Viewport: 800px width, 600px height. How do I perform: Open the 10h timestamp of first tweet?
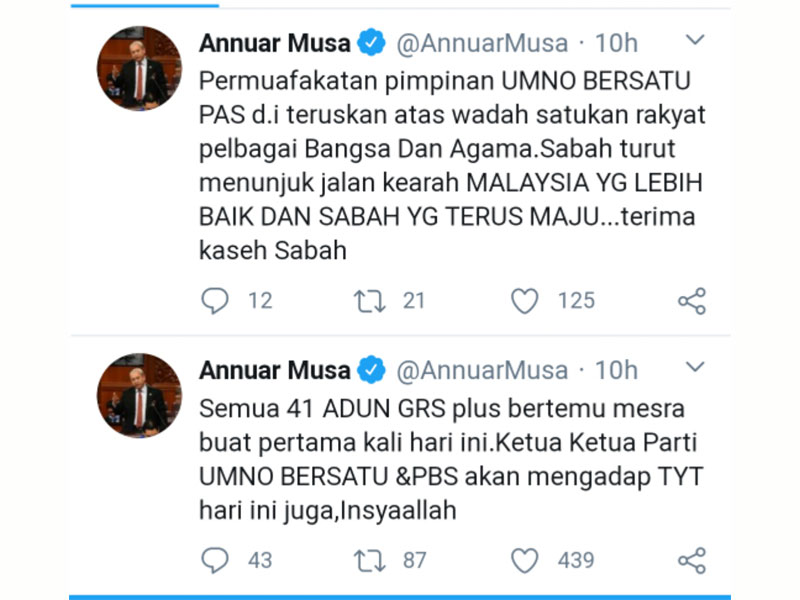(x=616, y=43)
